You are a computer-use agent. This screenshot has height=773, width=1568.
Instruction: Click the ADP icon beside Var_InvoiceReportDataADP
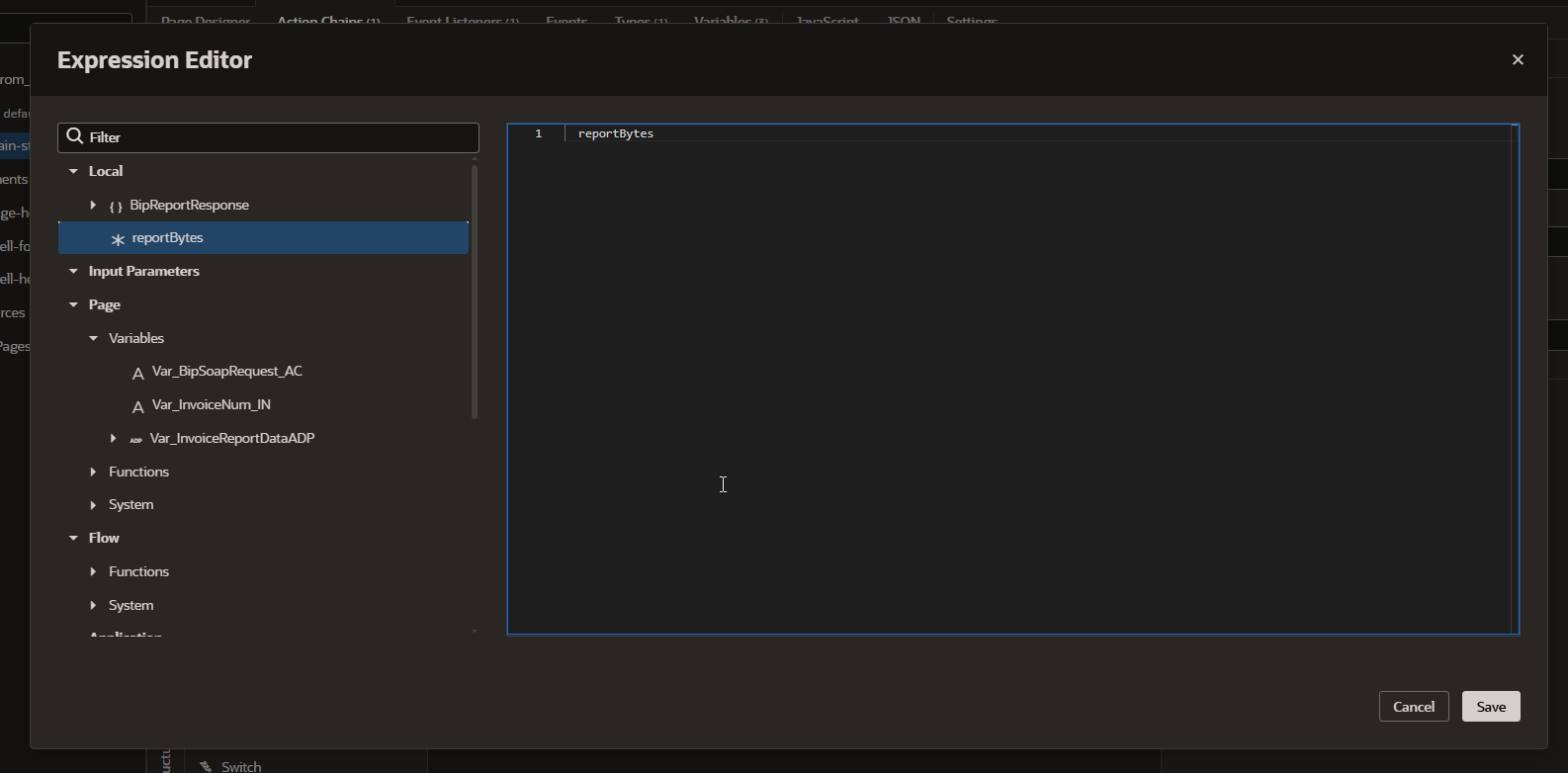135,439
